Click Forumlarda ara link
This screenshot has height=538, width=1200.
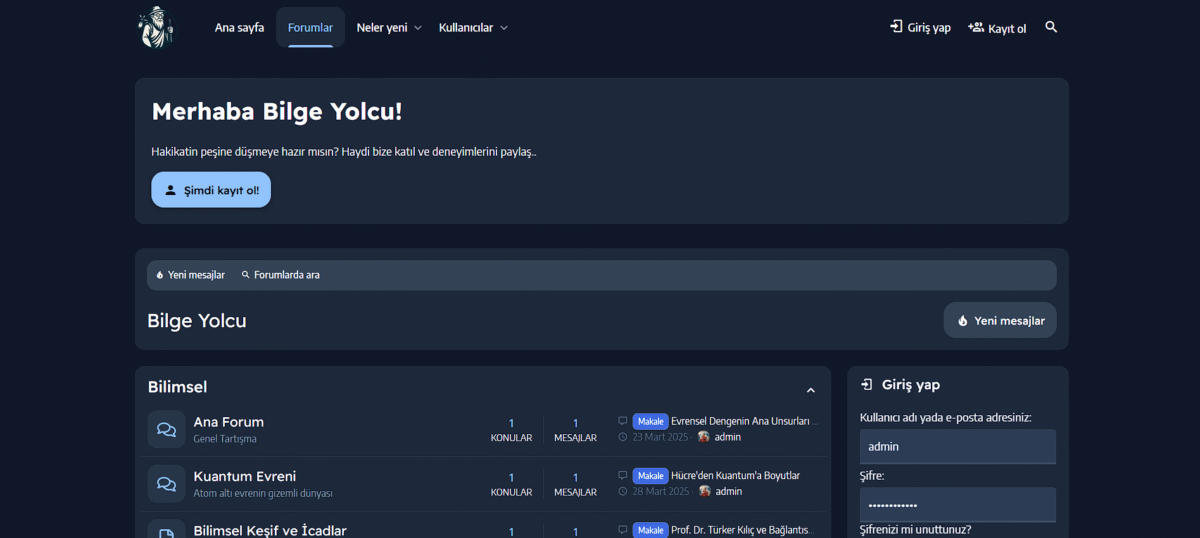pyautogui.click(x=281, y=275)
